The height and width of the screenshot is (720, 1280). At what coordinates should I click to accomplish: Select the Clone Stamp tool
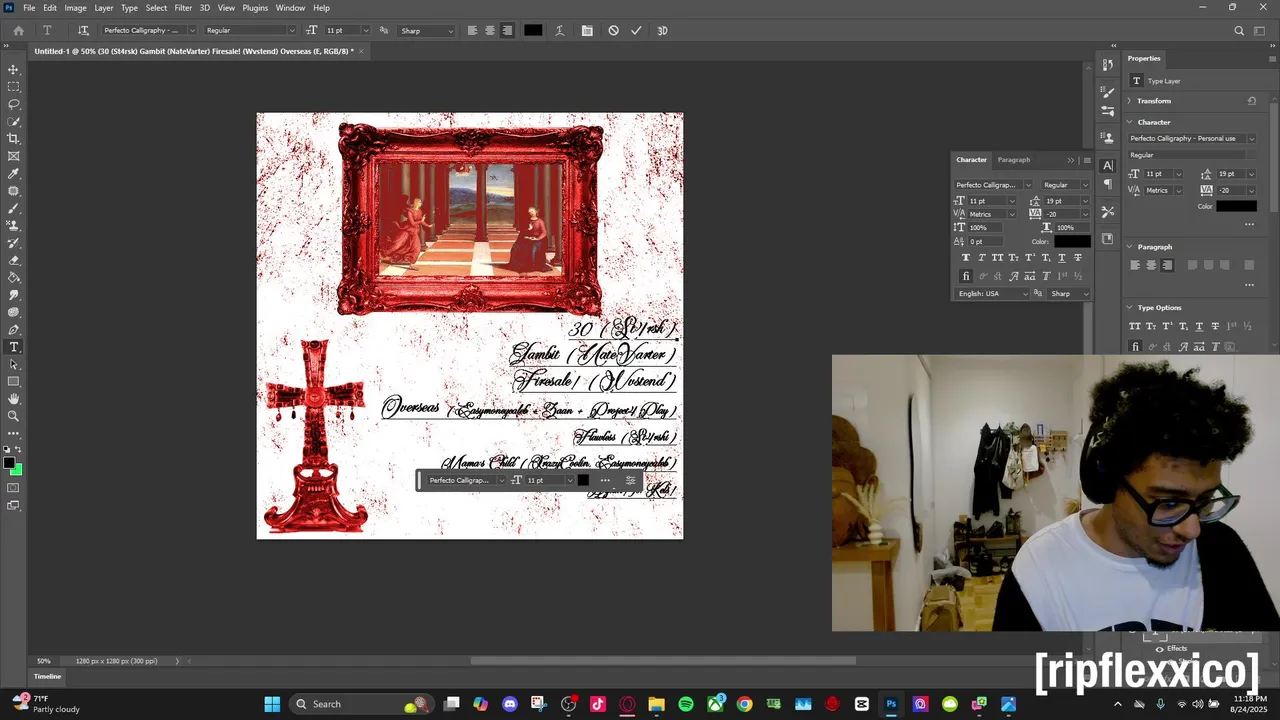point(14,226)
